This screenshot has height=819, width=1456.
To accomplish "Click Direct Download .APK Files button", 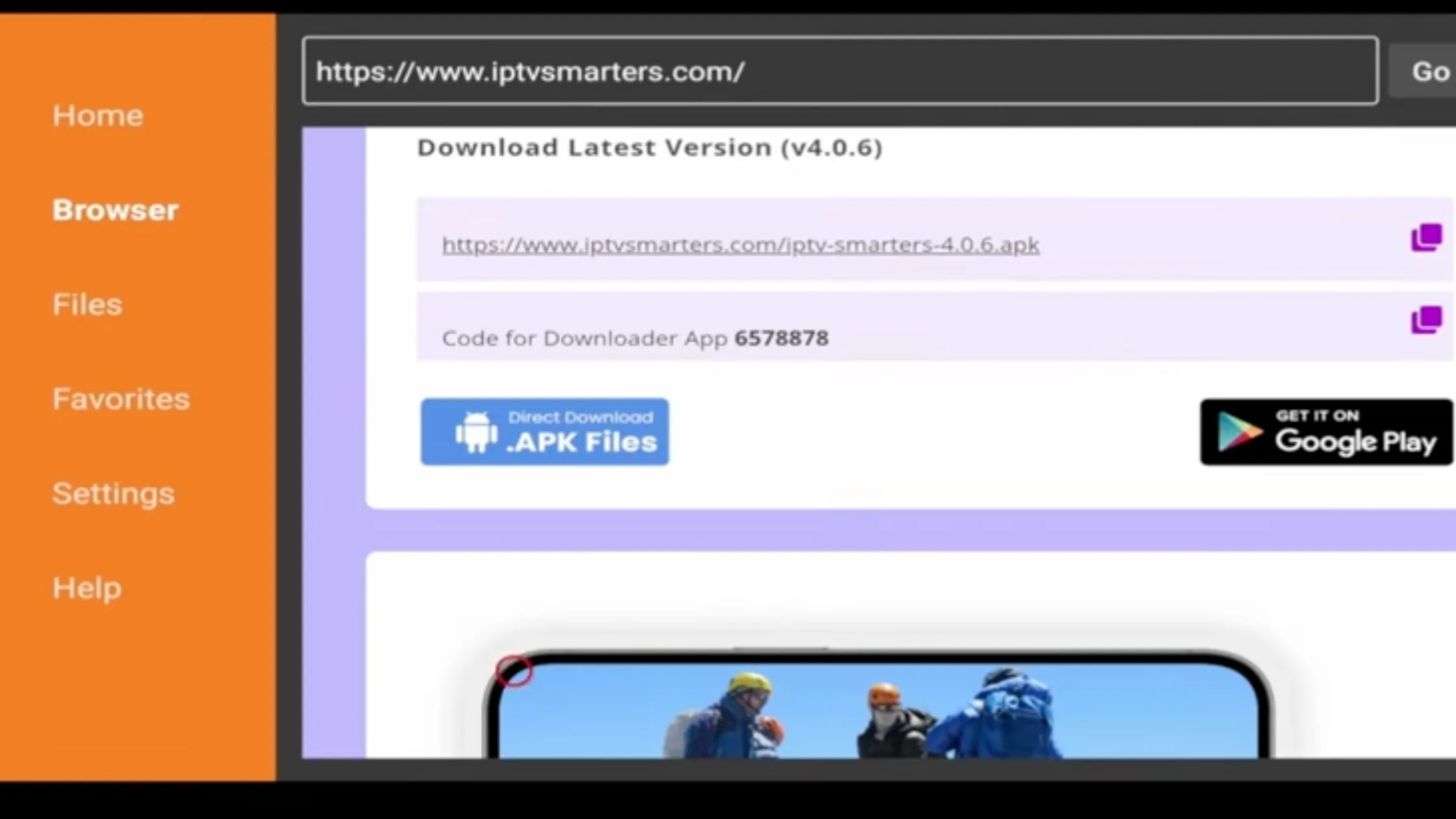I will tap(545, 432).
